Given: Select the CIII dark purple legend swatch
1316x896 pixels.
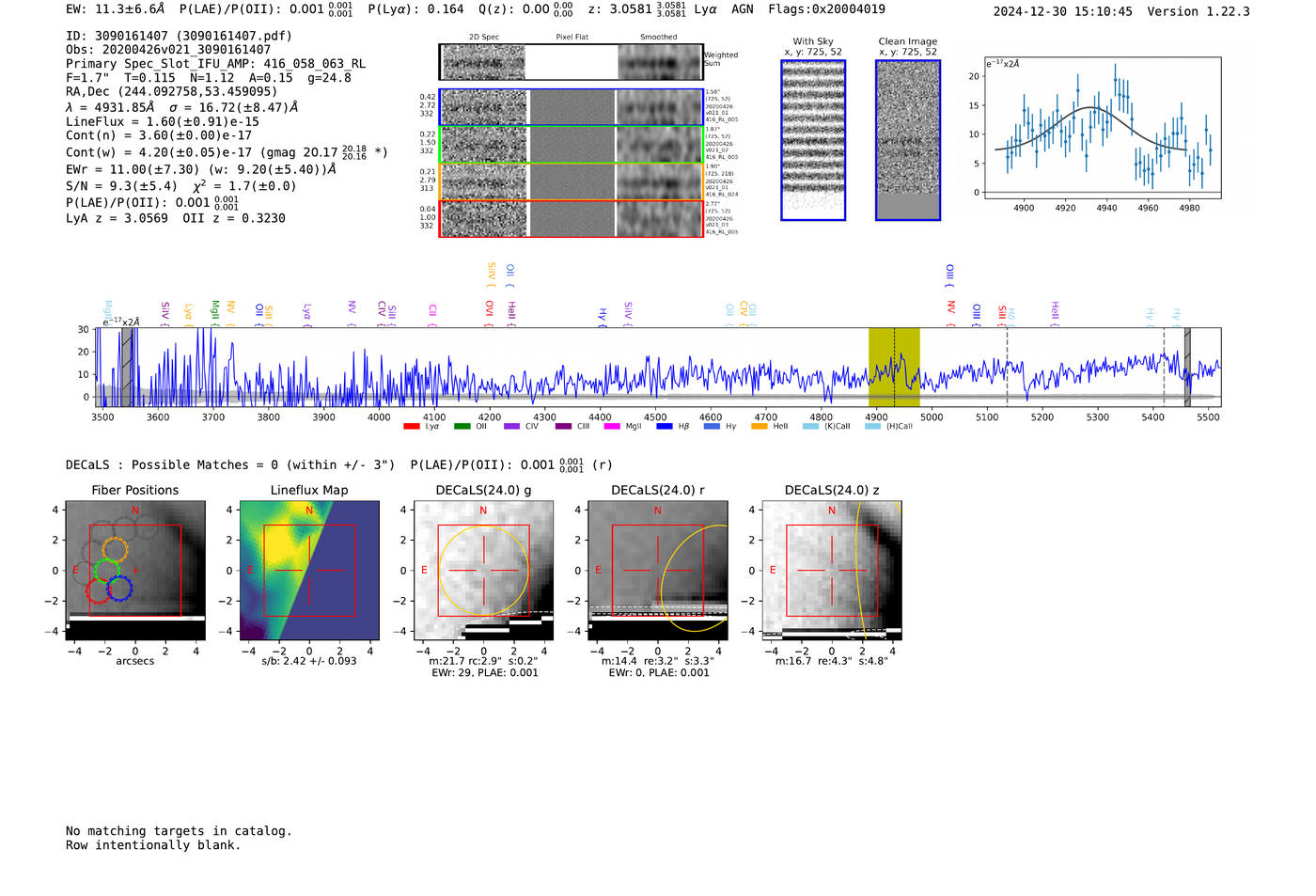Looking at the screenshot, I should click(563, 427).
